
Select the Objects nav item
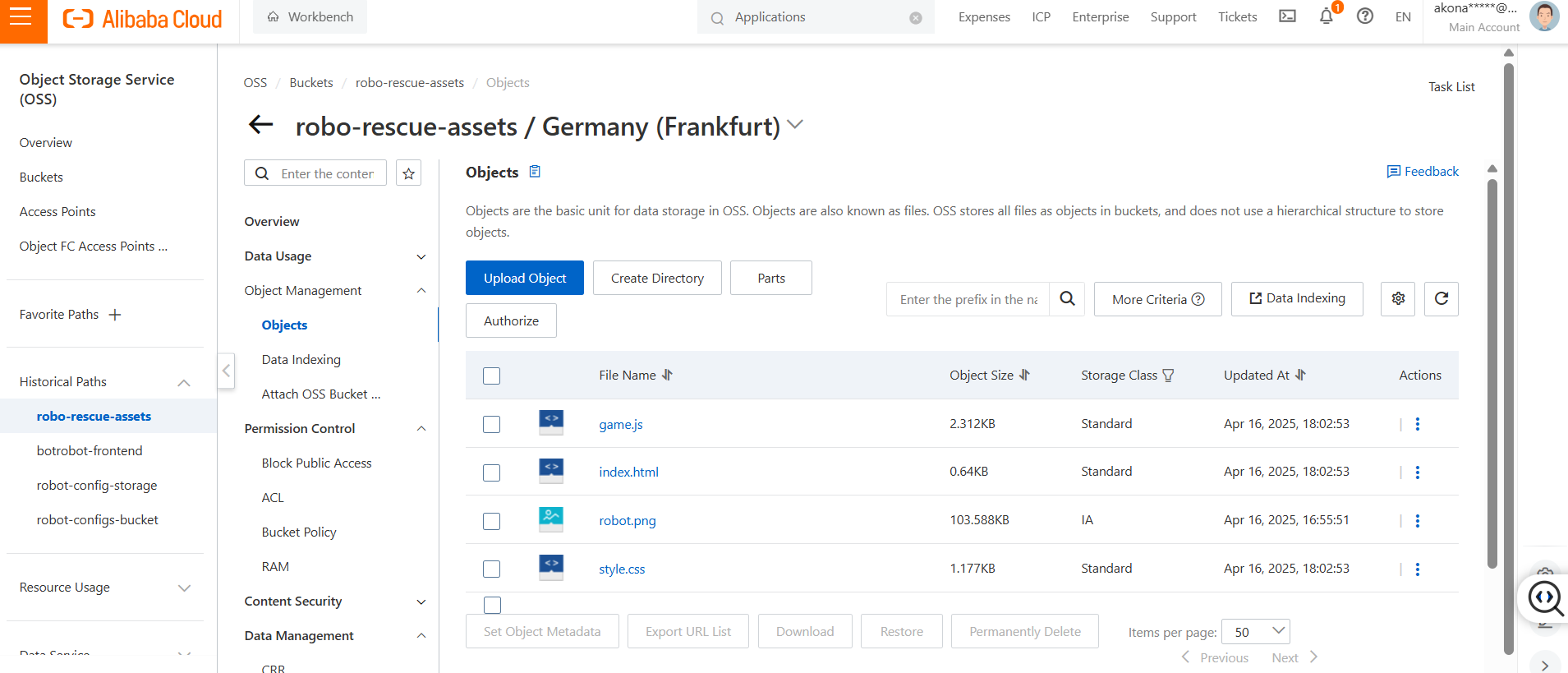(x=284, y=325)
